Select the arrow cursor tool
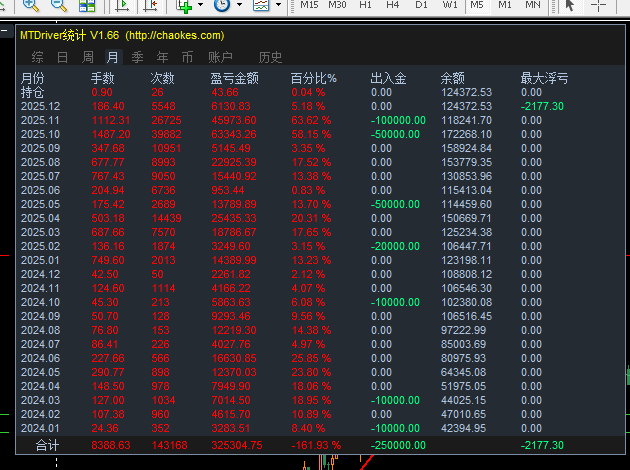The image size is (630, 470). [x=570, y=5]
